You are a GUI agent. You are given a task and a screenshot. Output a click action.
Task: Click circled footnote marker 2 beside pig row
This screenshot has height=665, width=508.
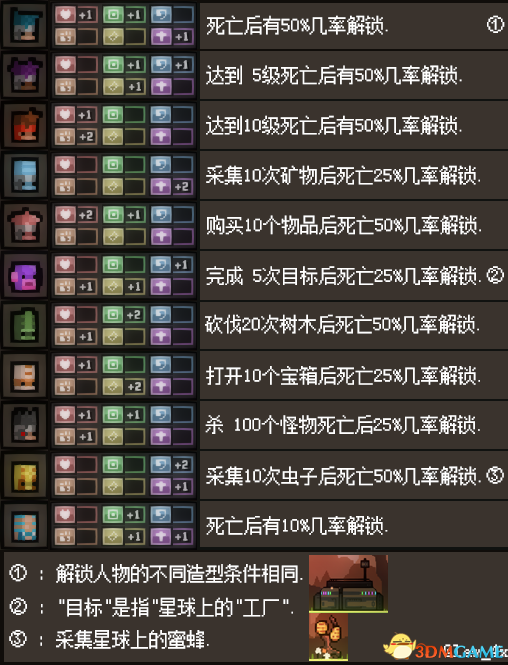click(x=495, y=276)
